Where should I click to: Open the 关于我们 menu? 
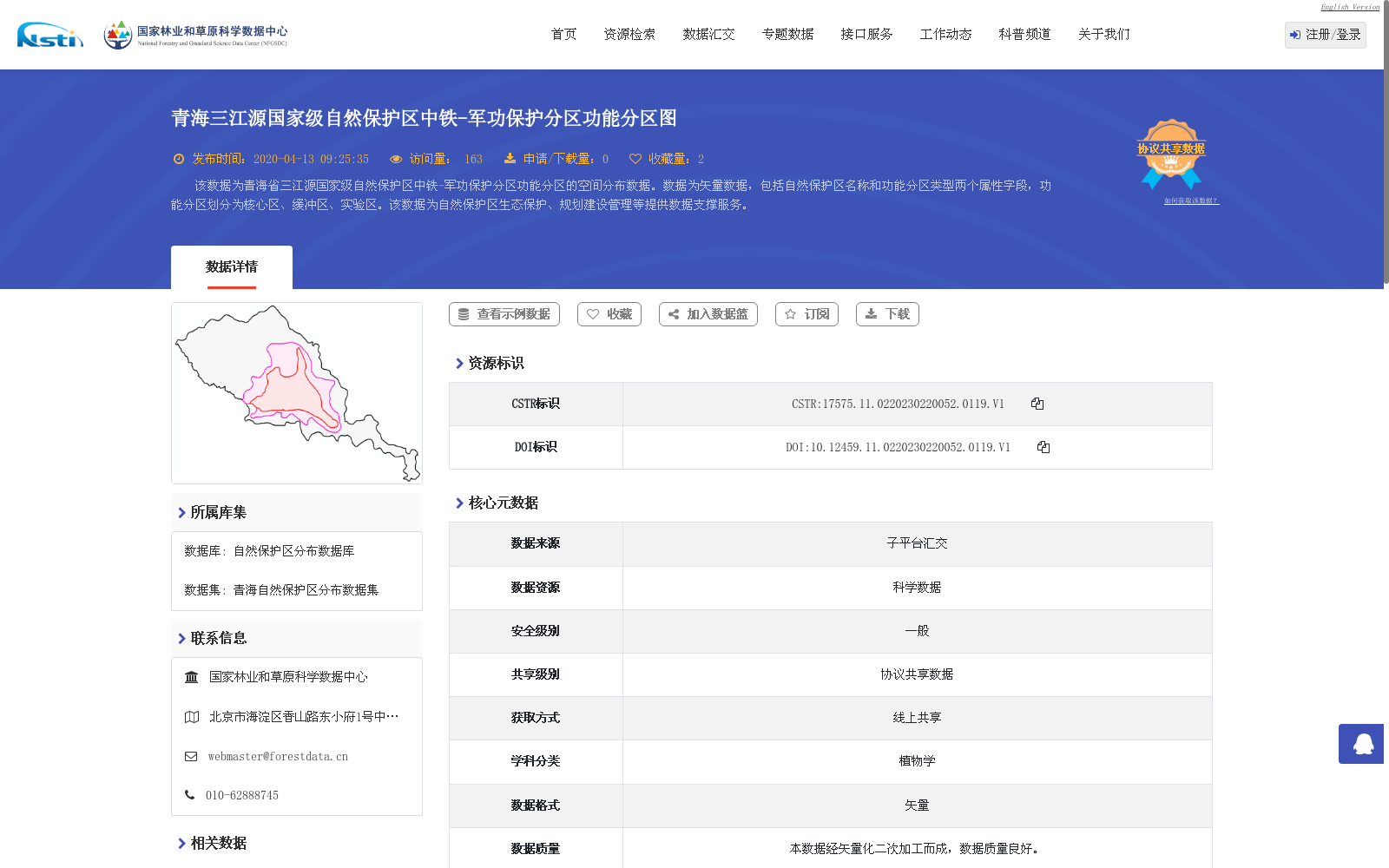(x=1104, y=35)
